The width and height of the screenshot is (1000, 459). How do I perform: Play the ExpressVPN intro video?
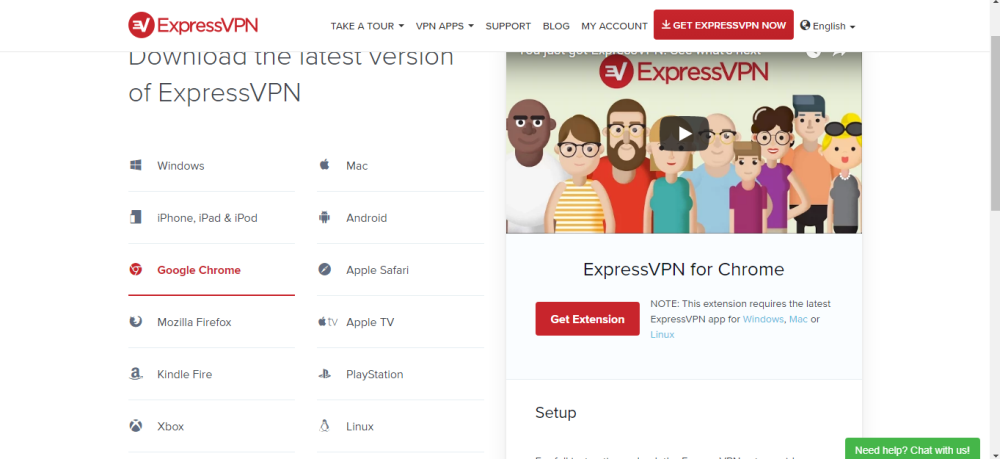(684, 133)
